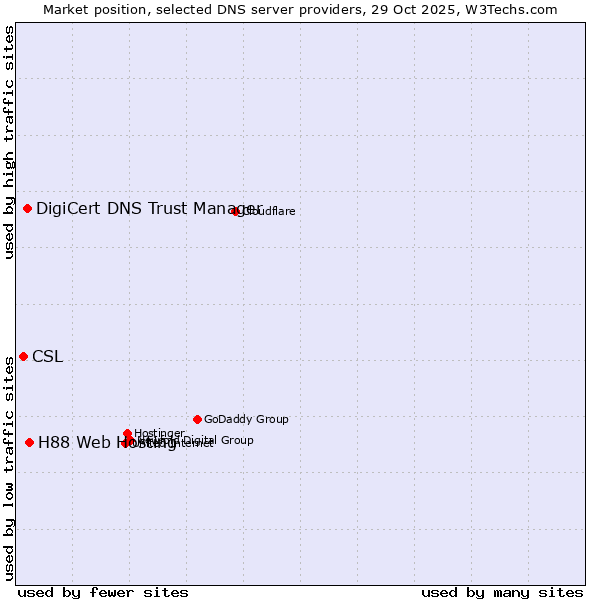The width and height of the screenshot is (600, 600).
Task: Select the Hostinger data point marker
Action: click(128, 433)
